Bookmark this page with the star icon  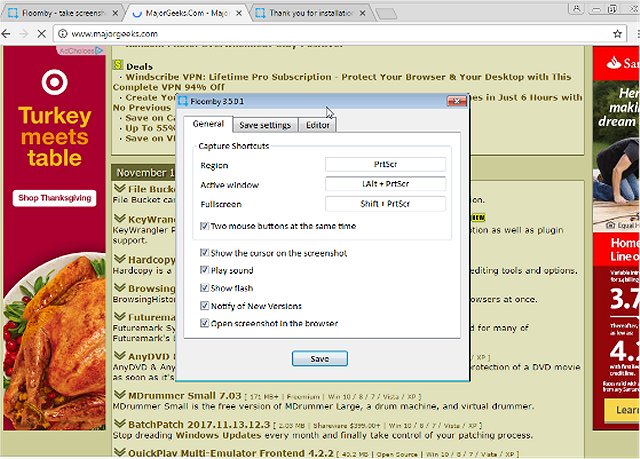point(617,33)
